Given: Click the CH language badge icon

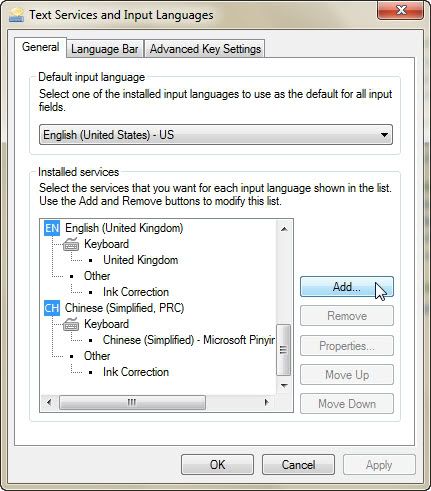Looking at the screenshot, I should 52,308.
